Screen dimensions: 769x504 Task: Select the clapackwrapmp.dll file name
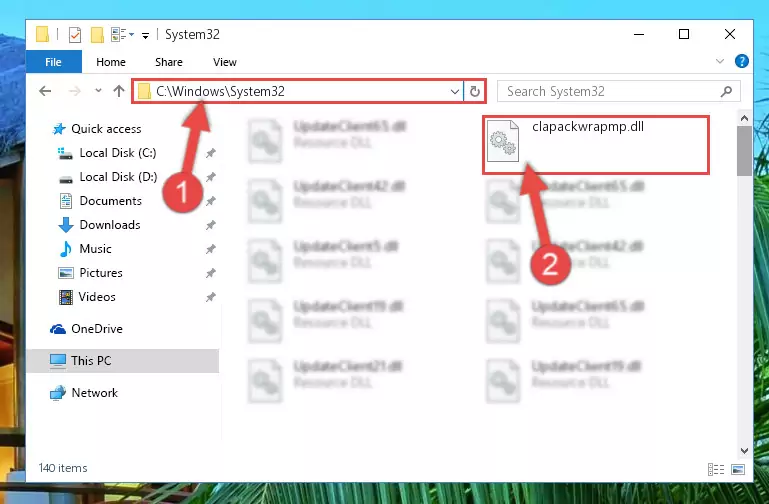[x=588, y=126]
